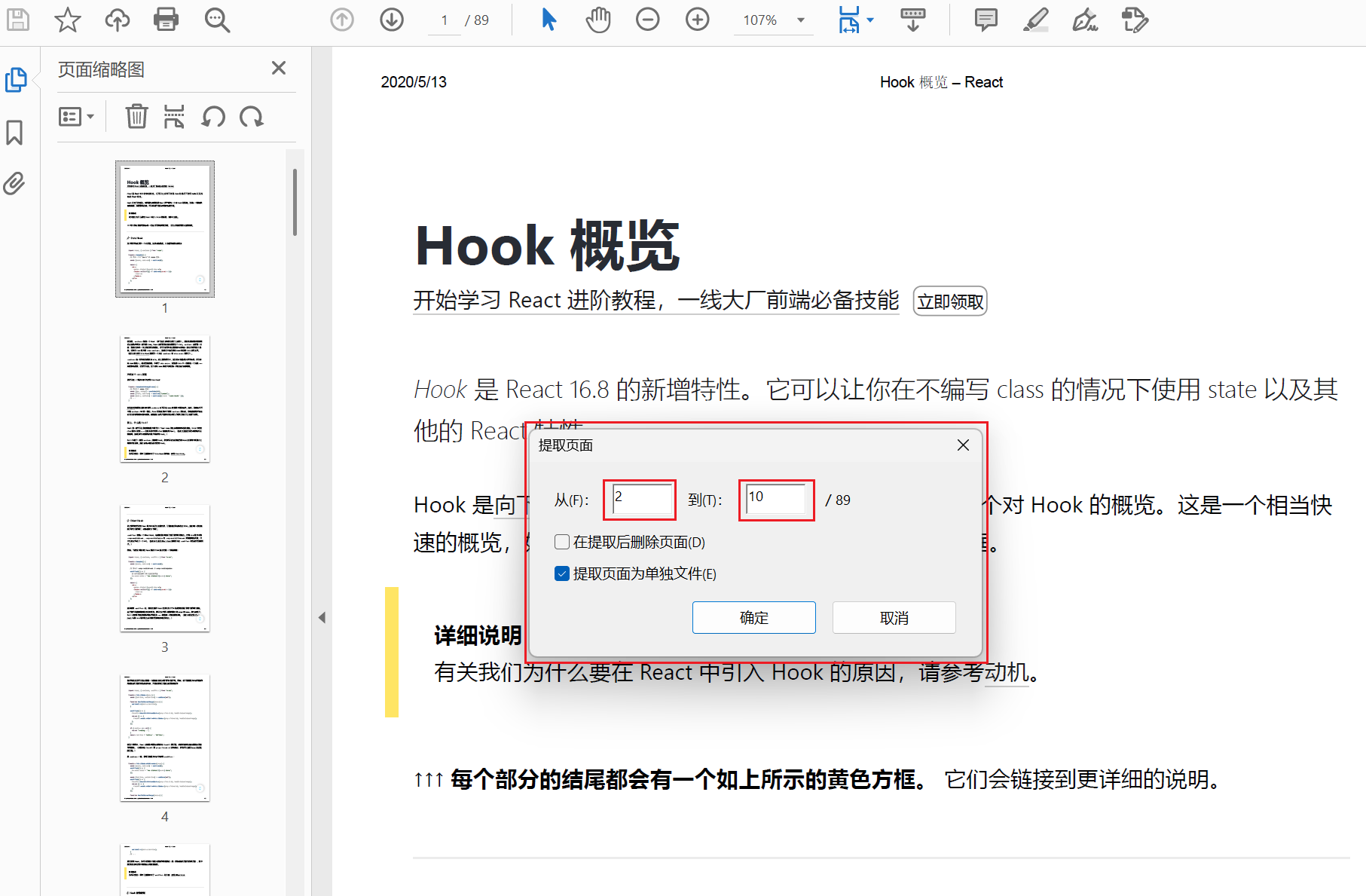Image resolution: width=1366 pixels, height=896 pixels.
Task: Open the thumbnail options menu
Action: (x=75, y=117)
